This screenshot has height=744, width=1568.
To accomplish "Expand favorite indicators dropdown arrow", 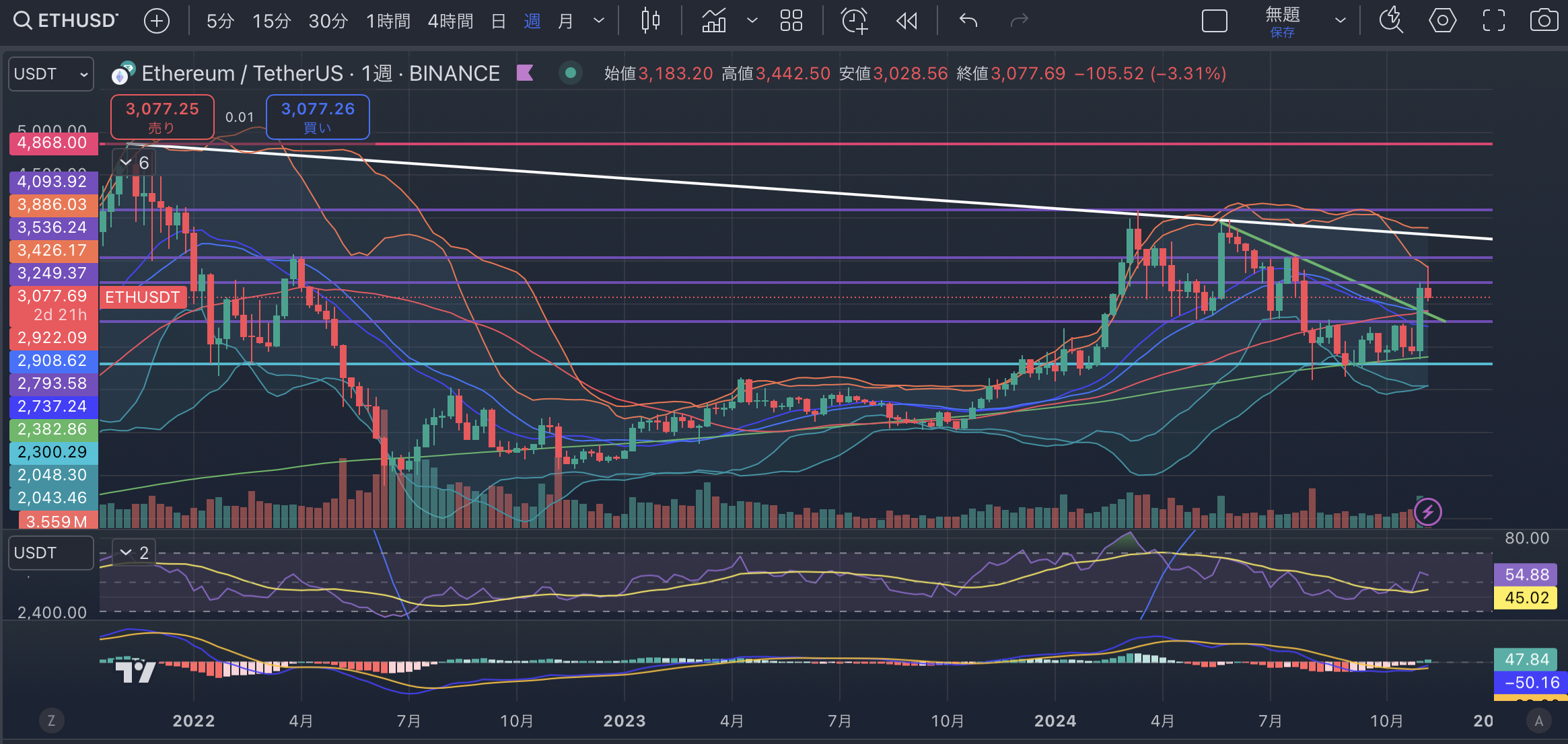I will pos(752,21).
